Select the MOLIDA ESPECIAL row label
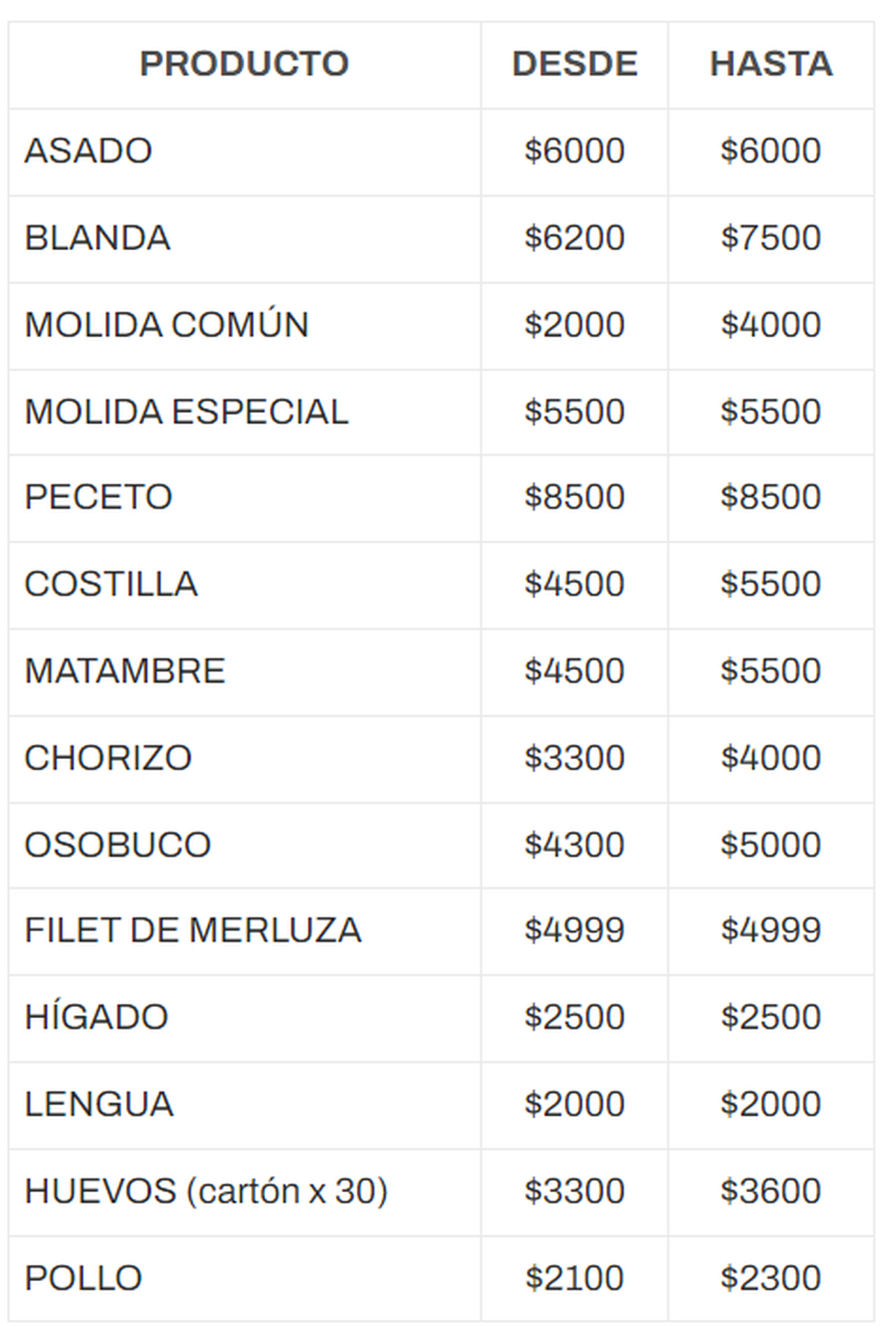Viewport: 896px width, 1326px height. tap(186, 412)
